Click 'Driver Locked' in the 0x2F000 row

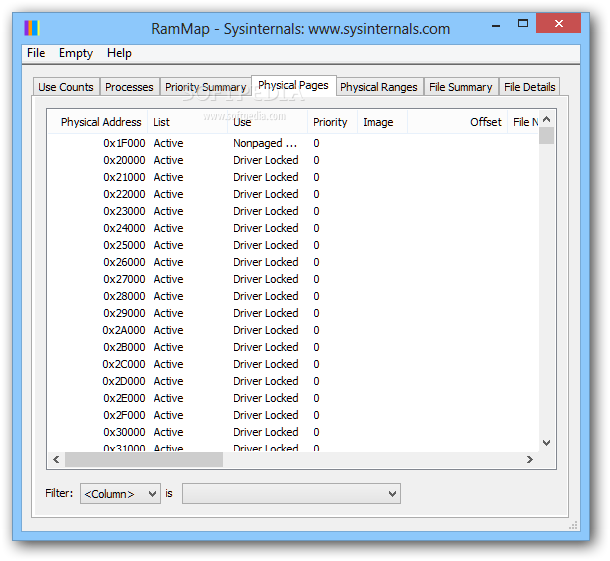tap(266, 415)
